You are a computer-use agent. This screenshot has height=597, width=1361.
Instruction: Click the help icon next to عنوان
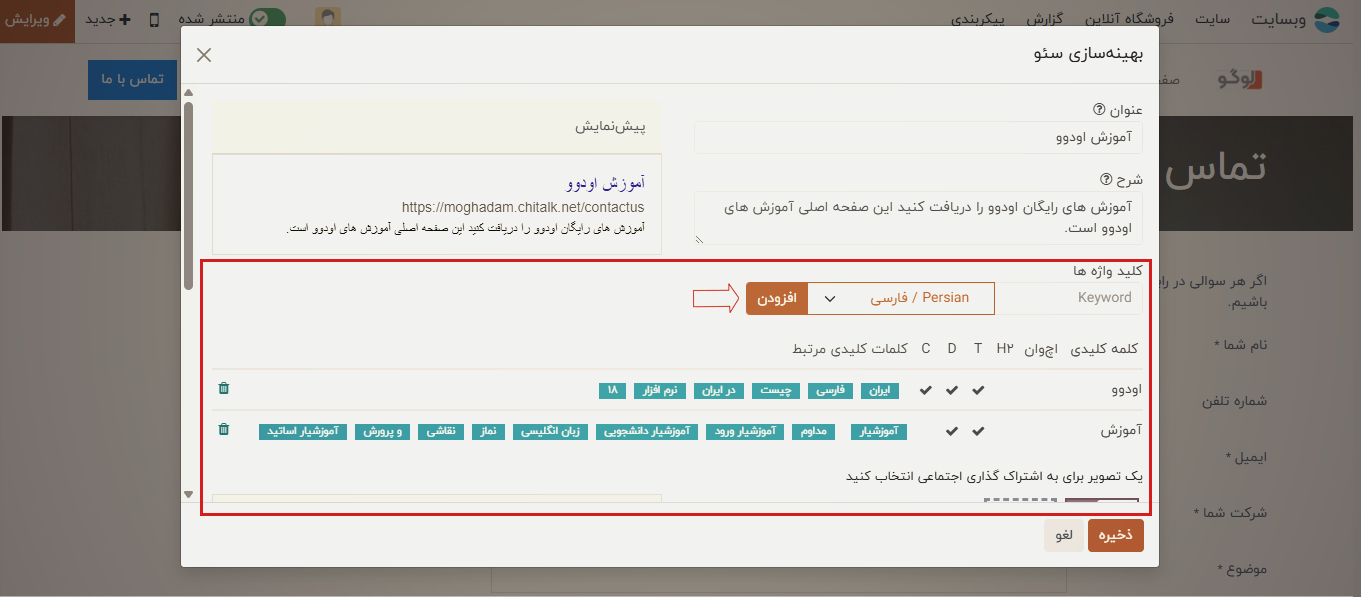click(1099, 109)
